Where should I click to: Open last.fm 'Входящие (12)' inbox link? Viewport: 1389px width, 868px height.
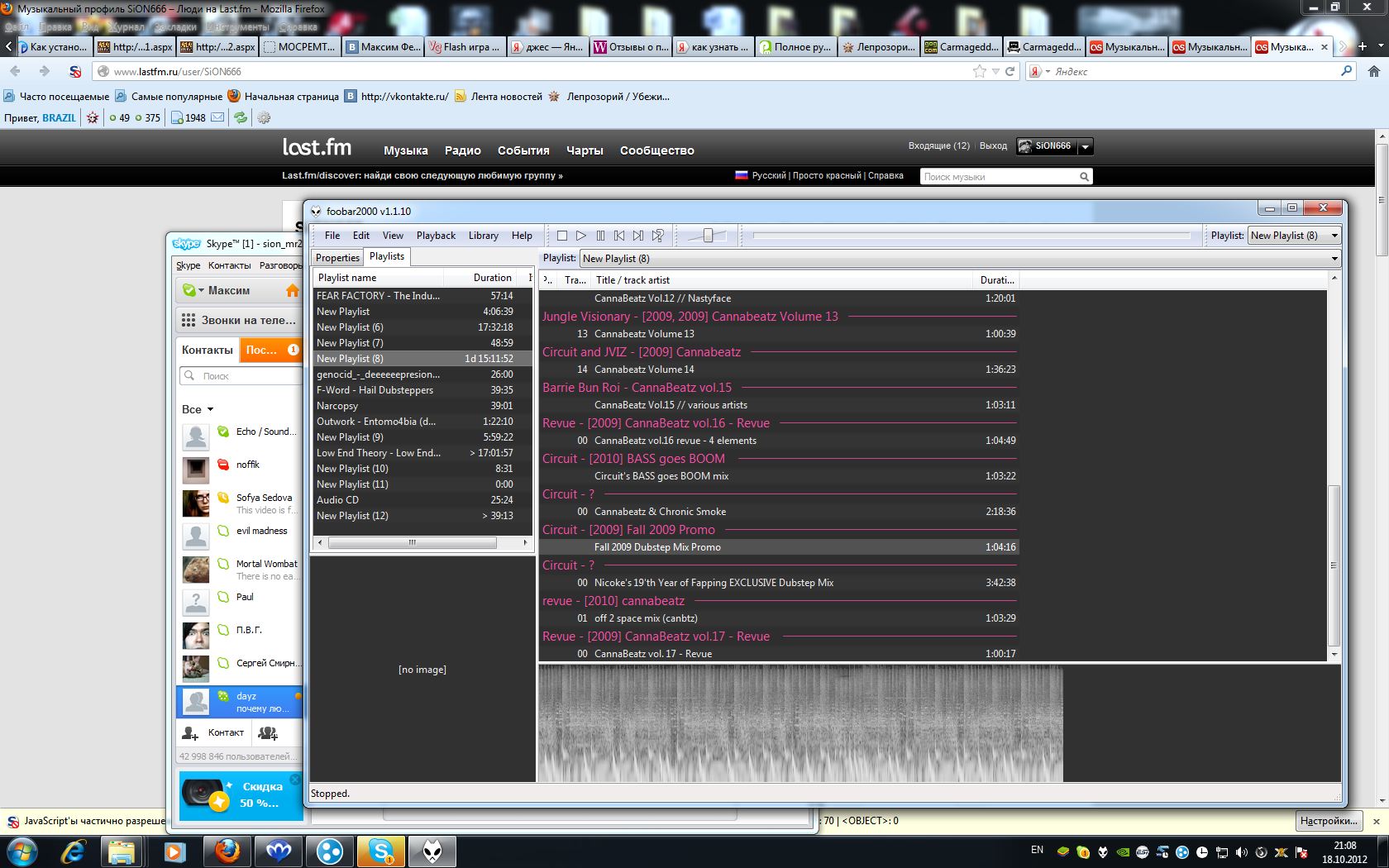(x=938, y=145)
